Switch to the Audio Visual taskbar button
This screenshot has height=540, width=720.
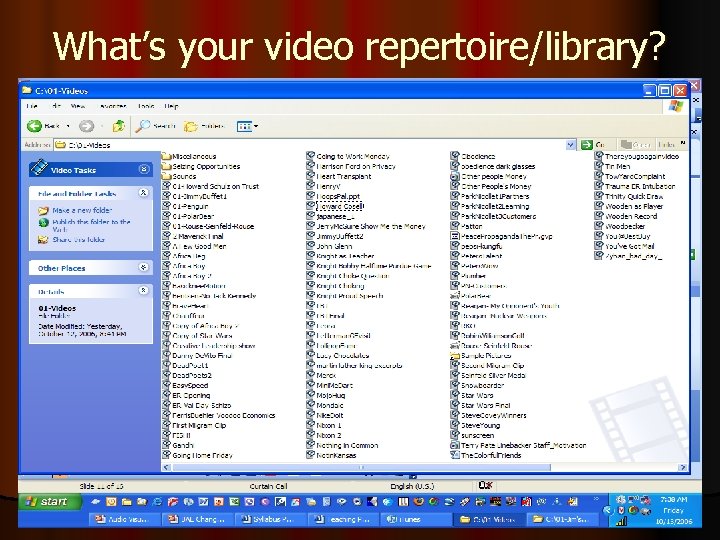click(x=123, y=519)
